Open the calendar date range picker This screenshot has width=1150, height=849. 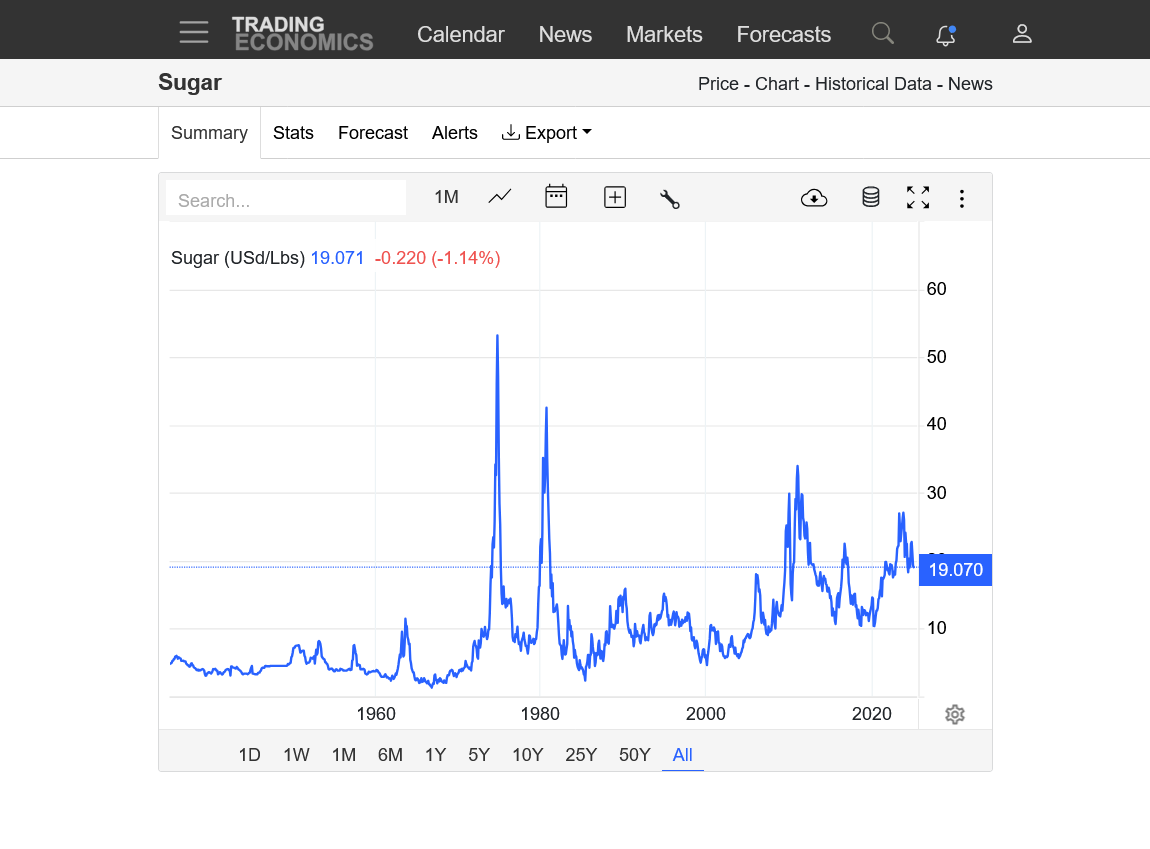(x=556, y=197)
